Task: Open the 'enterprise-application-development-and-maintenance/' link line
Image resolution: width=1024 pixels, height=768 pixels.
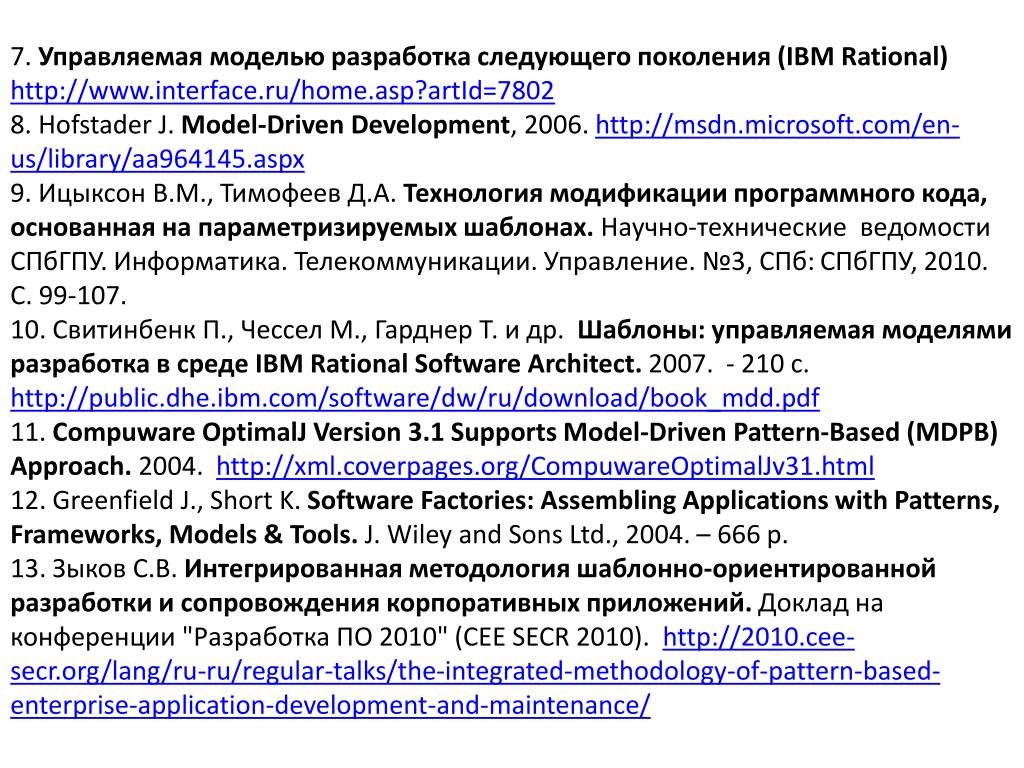Action: [330, 706]
